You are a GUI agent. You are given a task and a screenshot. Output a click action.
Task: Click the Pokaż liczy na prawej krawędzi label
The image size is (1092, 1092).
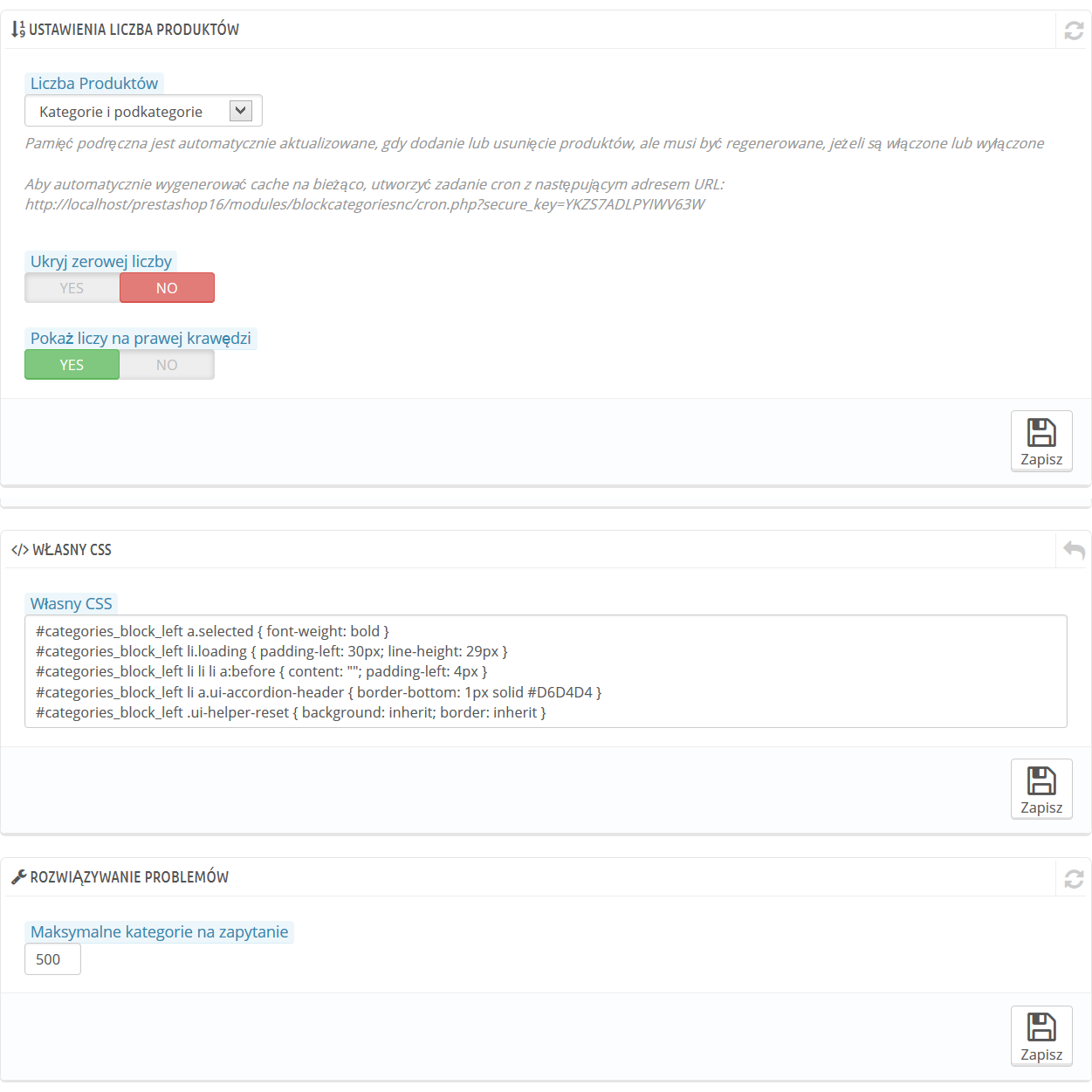click(x=141, y=339)
